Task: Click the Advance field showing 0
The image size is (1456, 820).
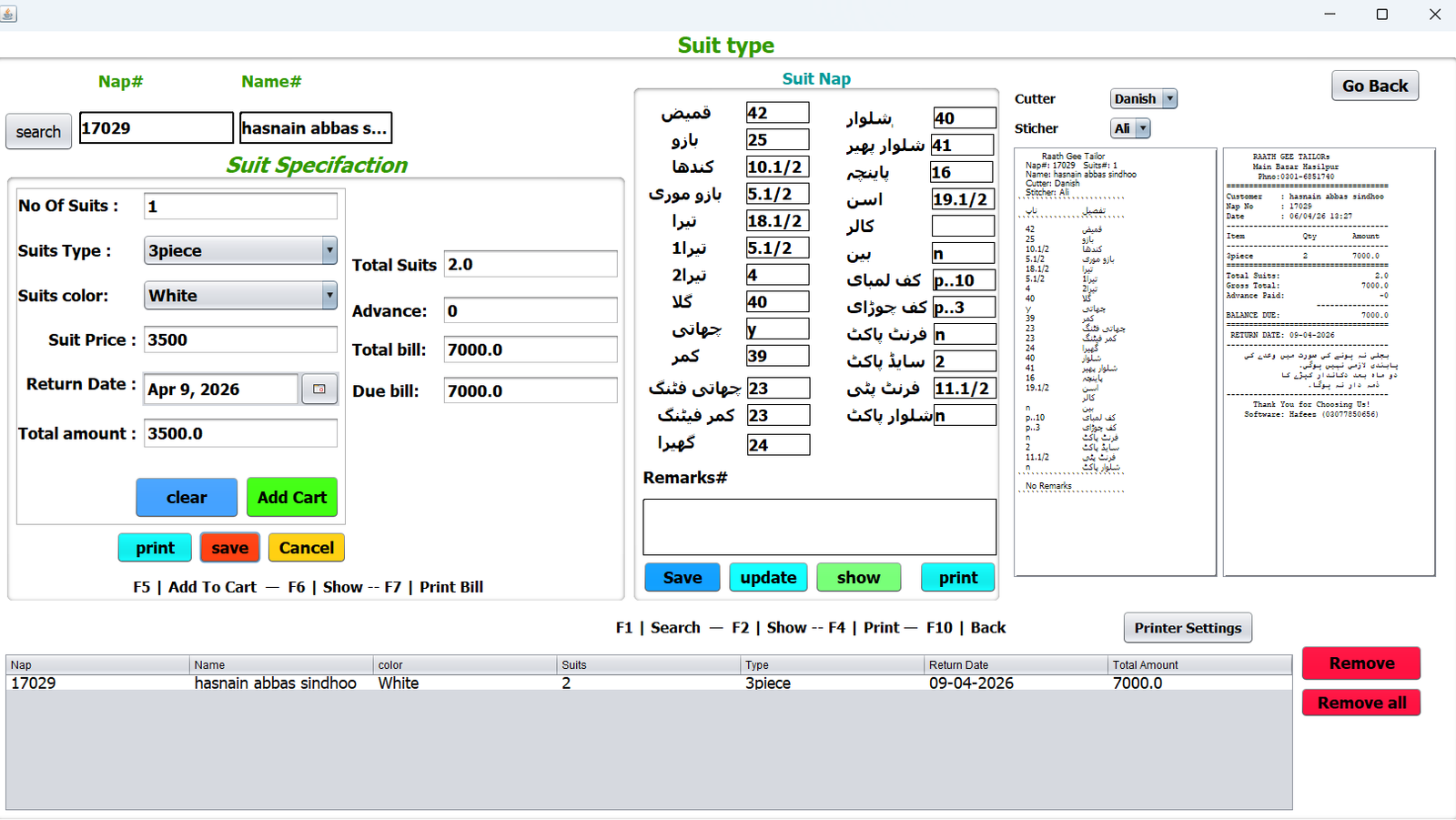Action: click(531, 310)
